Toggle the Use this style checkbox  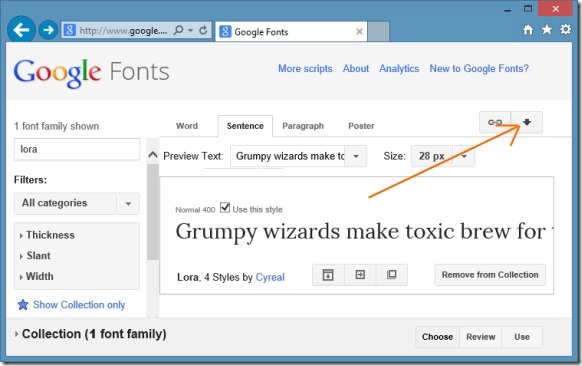point(225,207)
